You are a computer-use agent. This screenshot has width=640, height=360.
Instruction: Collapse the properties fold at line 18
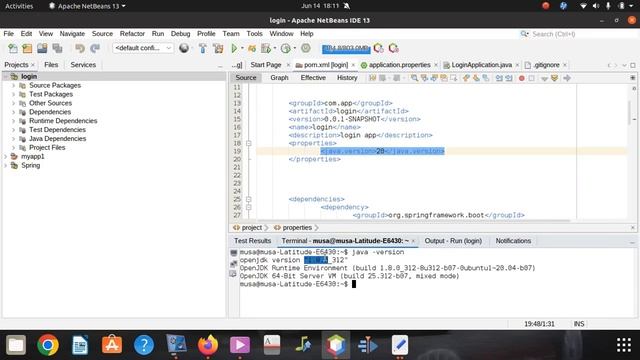click(x=249, y=143)
